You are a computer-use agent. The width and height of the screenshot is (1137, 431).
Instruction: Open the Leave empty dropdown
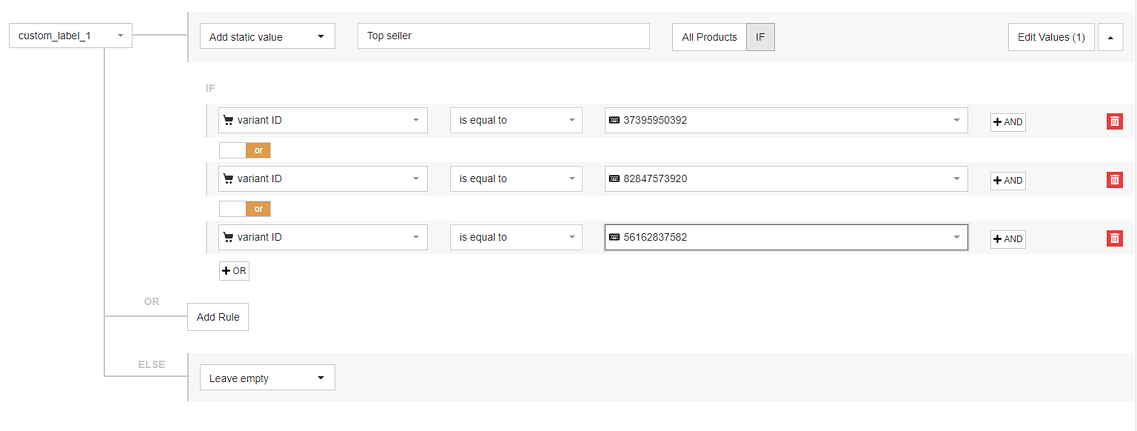click(267, 378)
